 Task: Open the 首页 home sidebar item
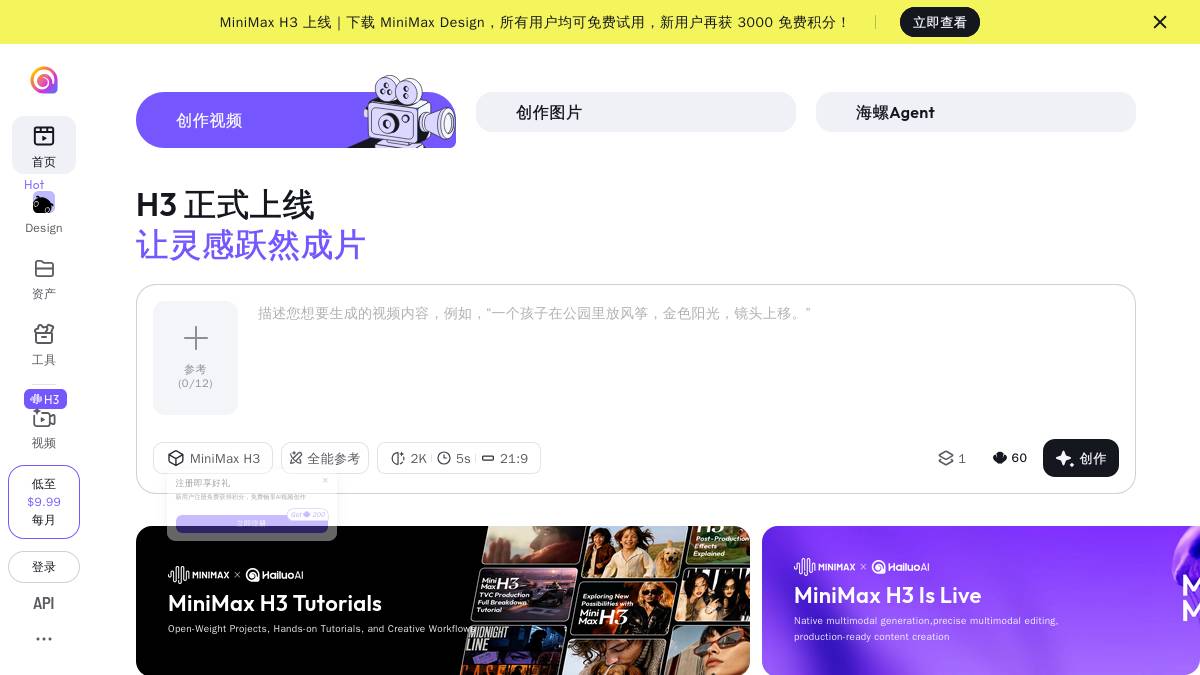tap(44, 145)
